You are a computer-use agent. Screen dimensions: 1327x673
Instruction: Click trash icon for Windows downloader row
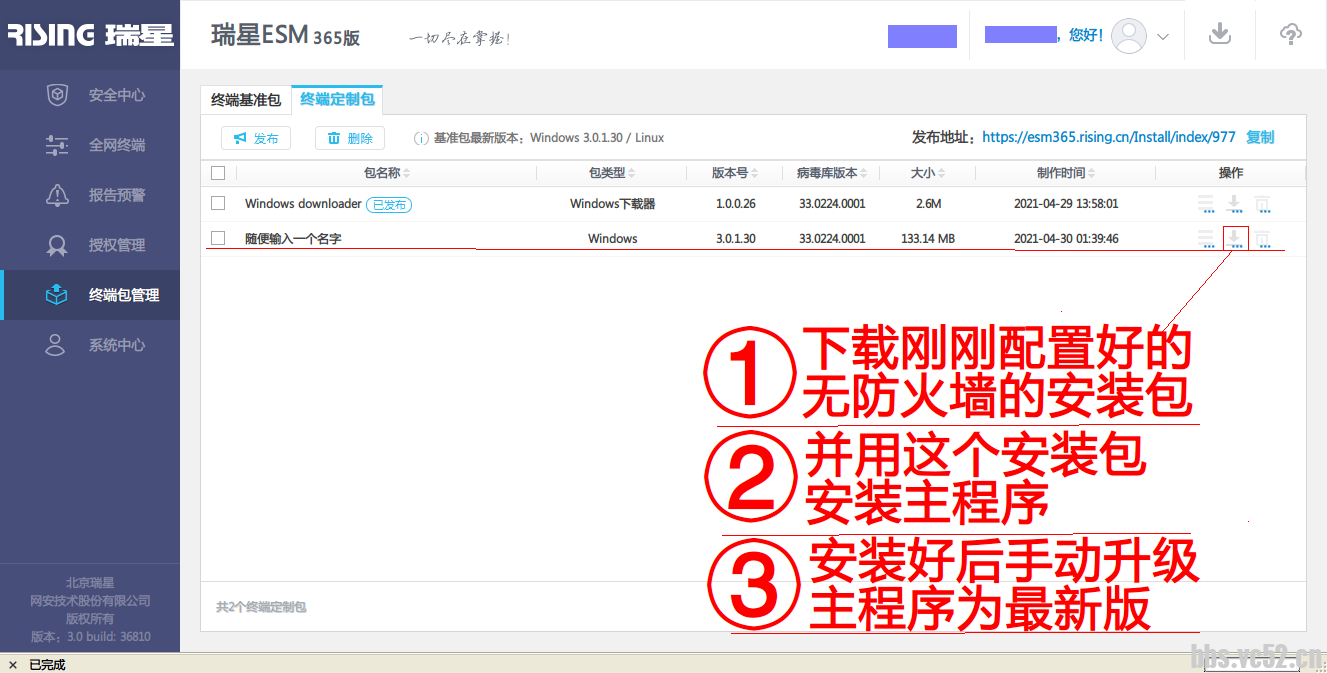[1263, 204]
